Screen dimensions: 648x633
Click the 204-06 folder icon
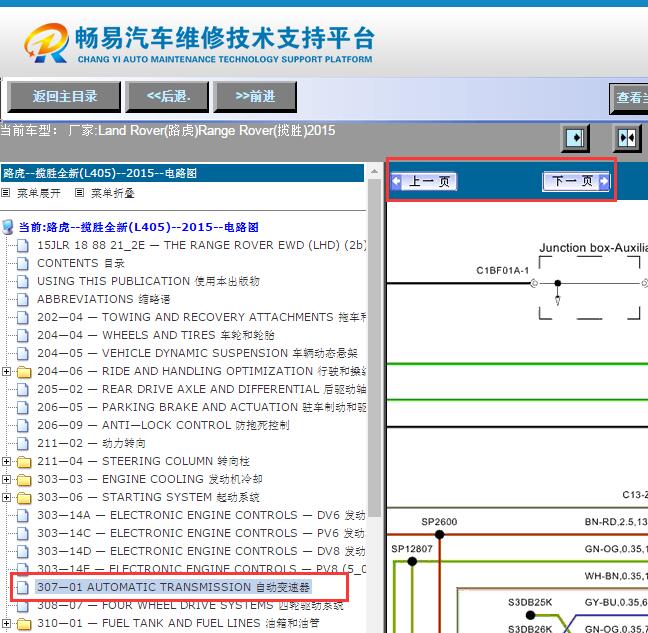pyautogui.click(x=24, y=372)
